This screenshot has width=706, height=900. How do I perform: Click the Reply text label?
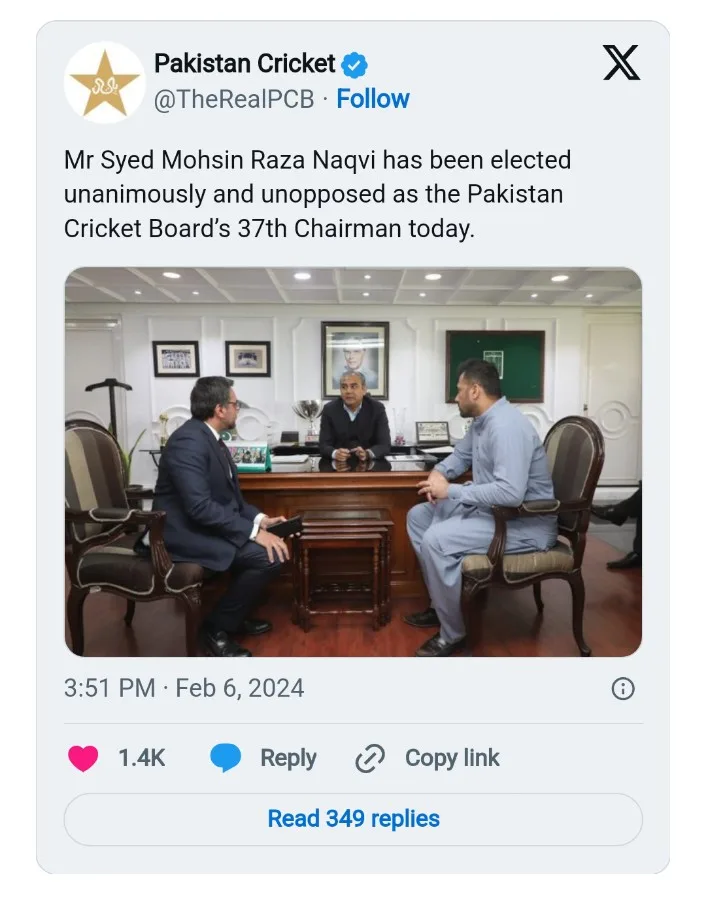(288, 758)
